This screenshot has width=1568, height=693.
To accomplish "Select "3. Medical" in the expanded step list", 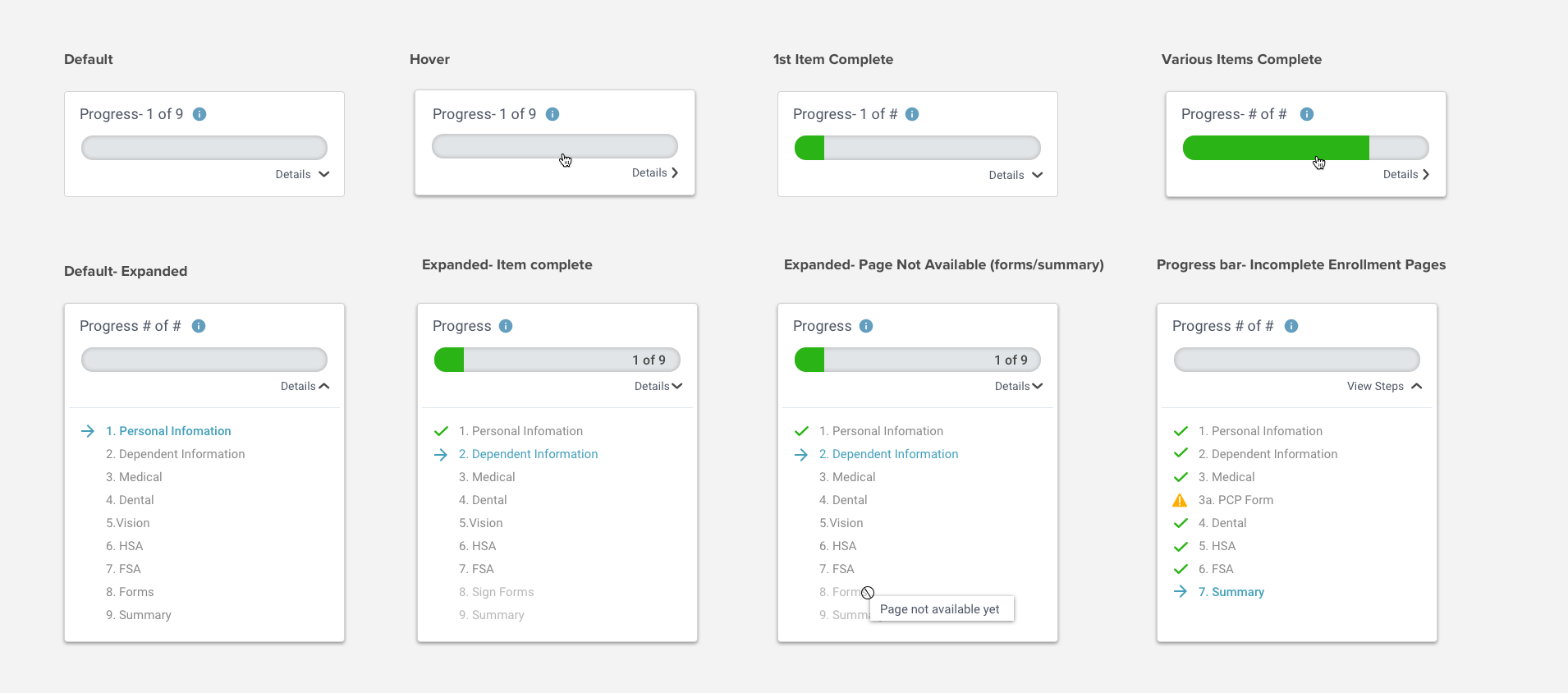I will [486, 477].
